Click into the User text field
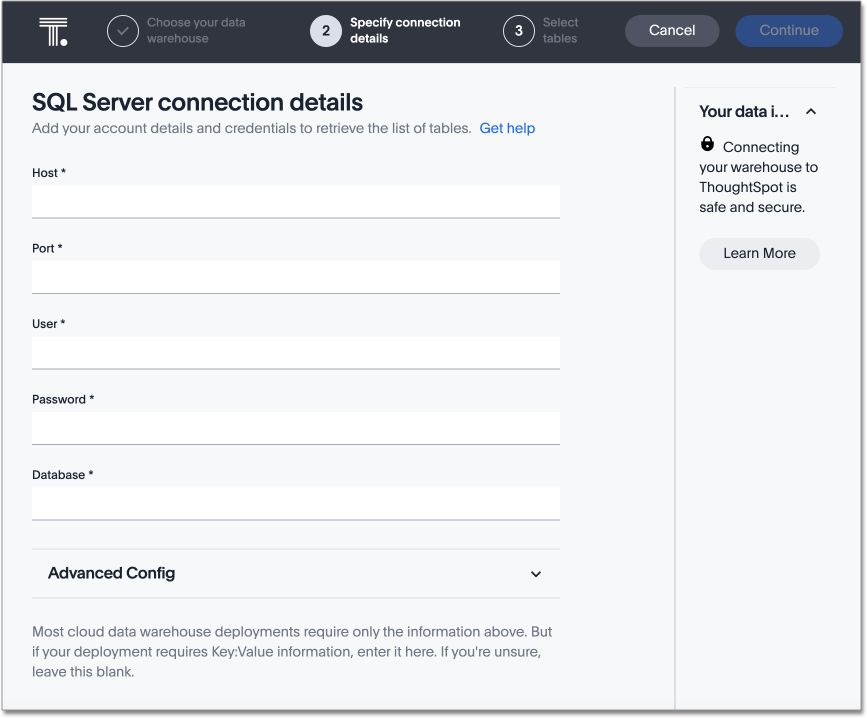Screen dimensions: 867x718 pyautogui.click(x=296, y=352)
